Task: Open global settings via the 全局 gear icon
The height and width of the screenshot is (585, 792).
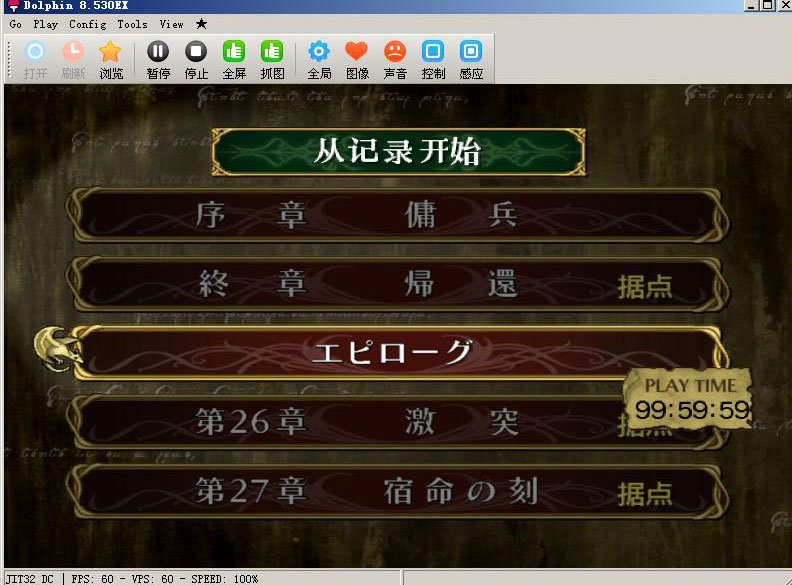Action: point(319,58)
